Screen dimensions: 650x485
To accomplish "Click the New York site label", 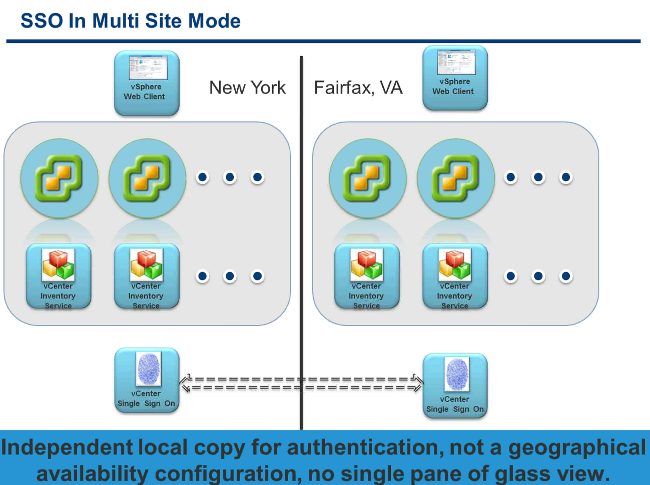I will (247, 87).
